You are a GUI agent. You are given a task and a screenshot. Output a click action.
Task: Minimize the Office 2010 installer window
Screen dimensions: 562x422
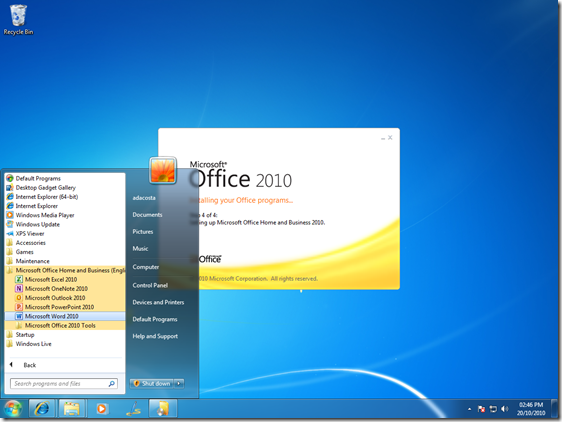383,138
